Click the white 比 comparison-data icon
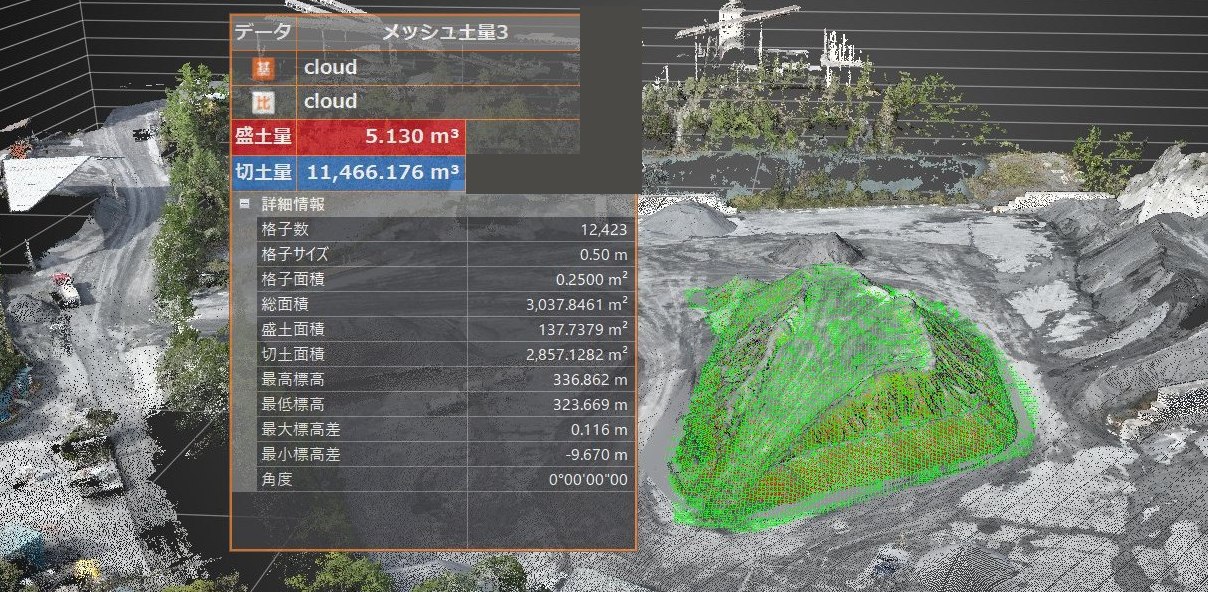 pos(264,102)
